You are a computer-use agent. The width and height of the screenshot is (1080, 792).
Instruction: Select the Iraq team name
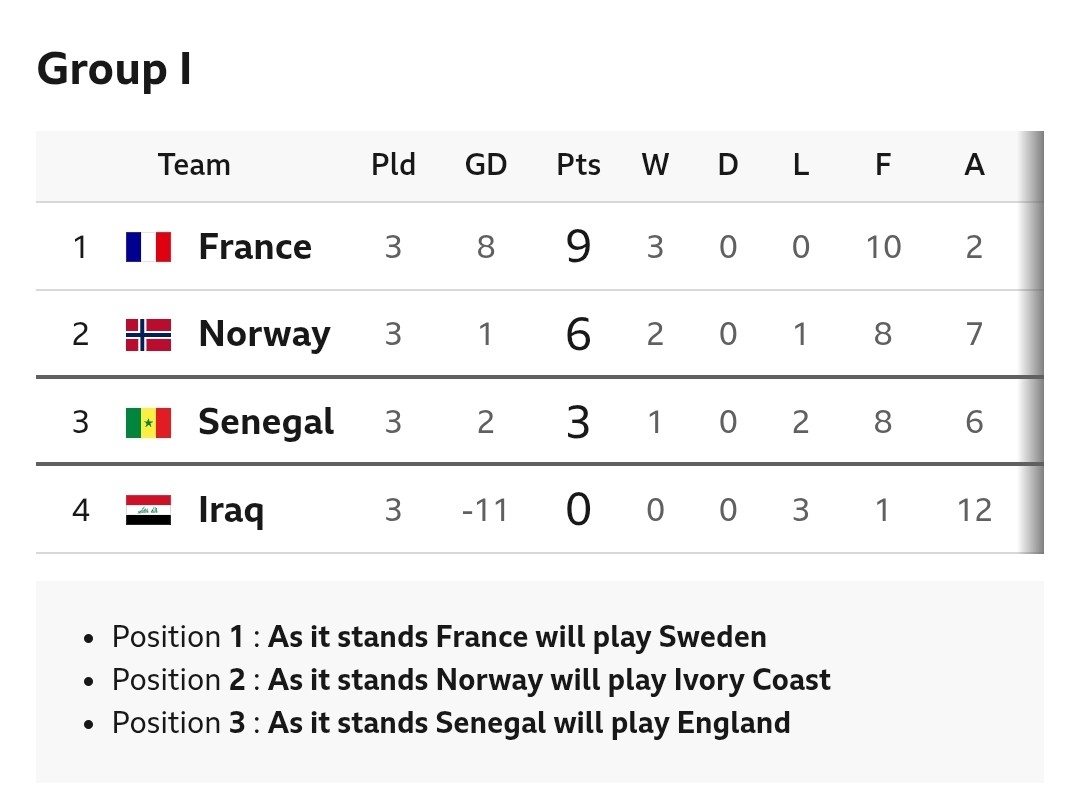(231, 511)
